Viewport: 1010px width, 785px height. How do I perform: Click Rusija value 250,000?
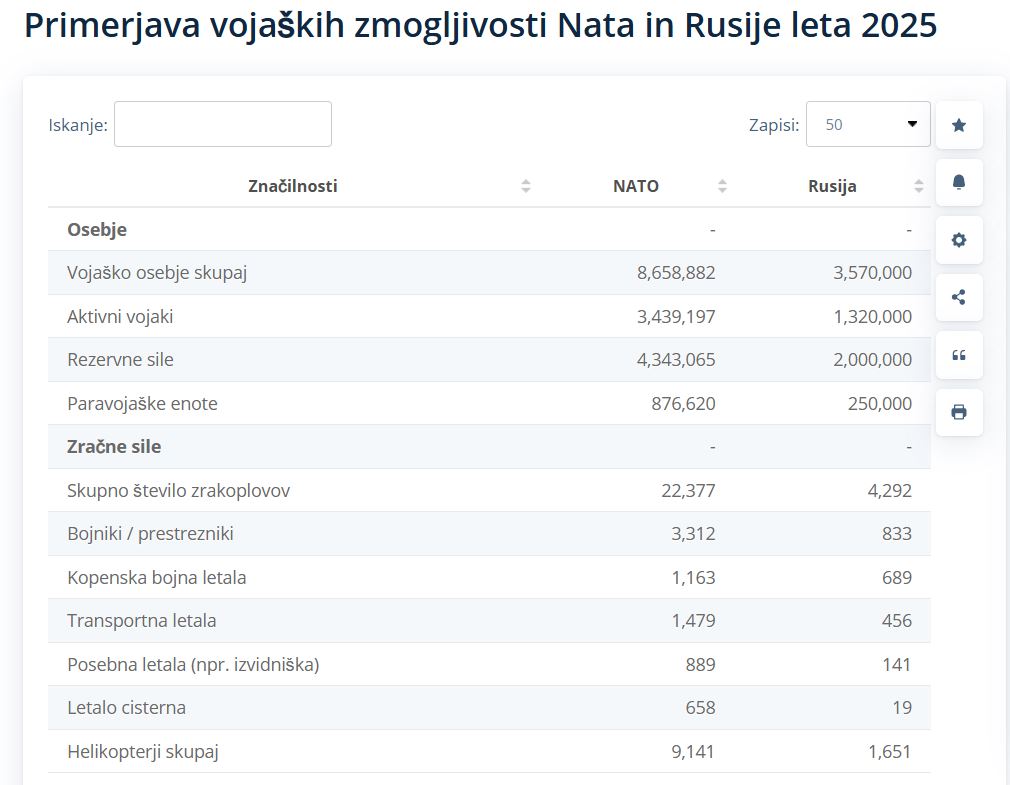pyautogui.click(x=879, y=404)
